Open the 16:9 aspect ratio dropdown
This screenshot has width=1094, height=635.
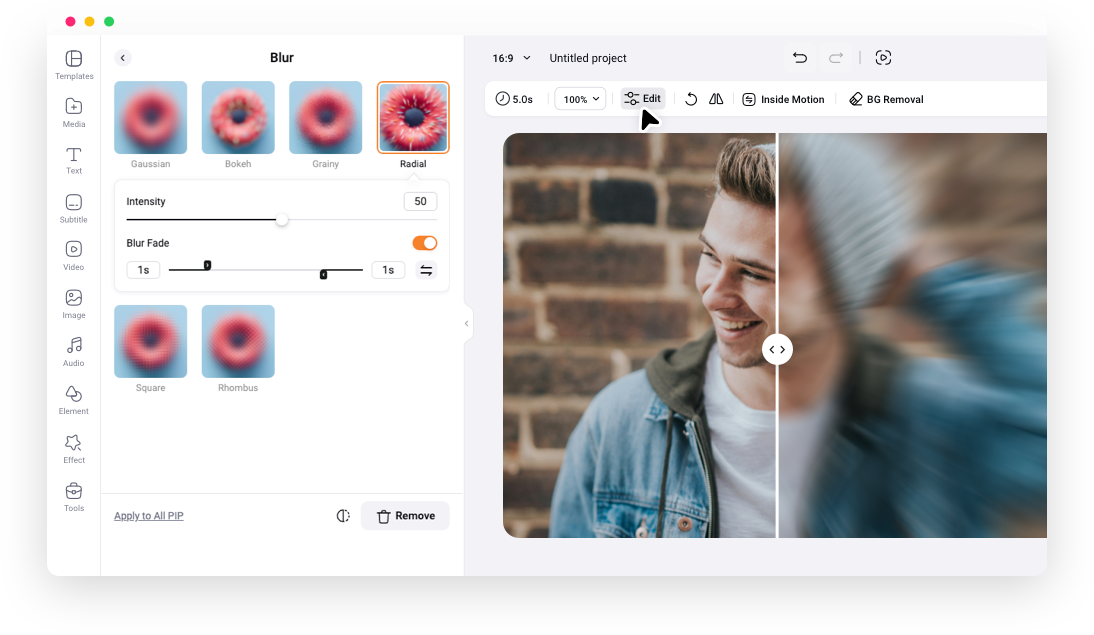click(510, 58)
